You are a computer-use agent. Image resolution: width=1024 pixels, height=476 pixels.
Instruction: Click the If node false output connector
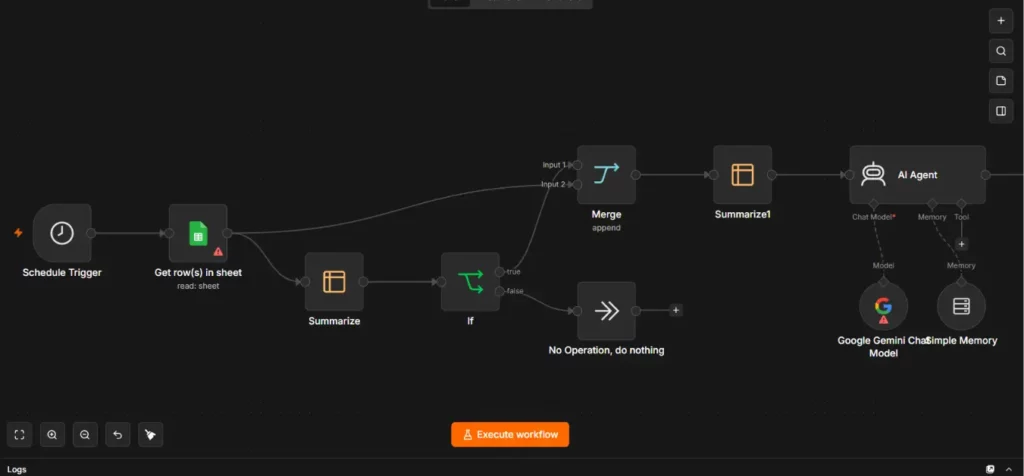click(x=500, y=291)
